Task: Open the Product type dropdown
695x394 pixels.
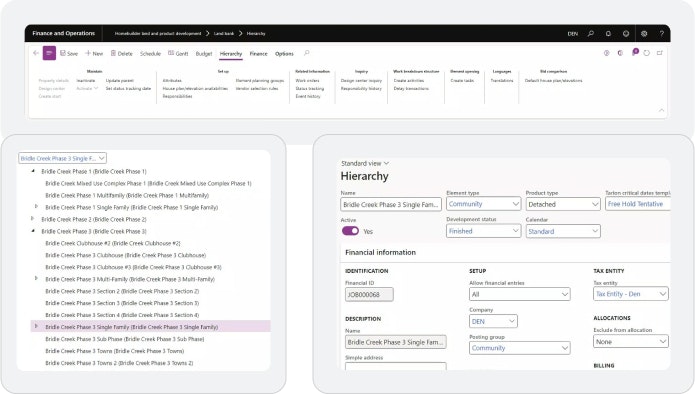Action: pos(563,204)
